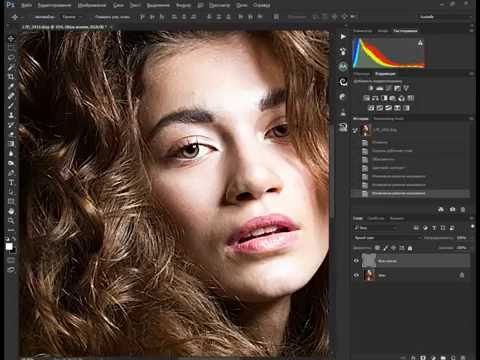Click the camera icon to create new snapshot
Viewport: 480px width, 360px height.
[x=452, y=209]
